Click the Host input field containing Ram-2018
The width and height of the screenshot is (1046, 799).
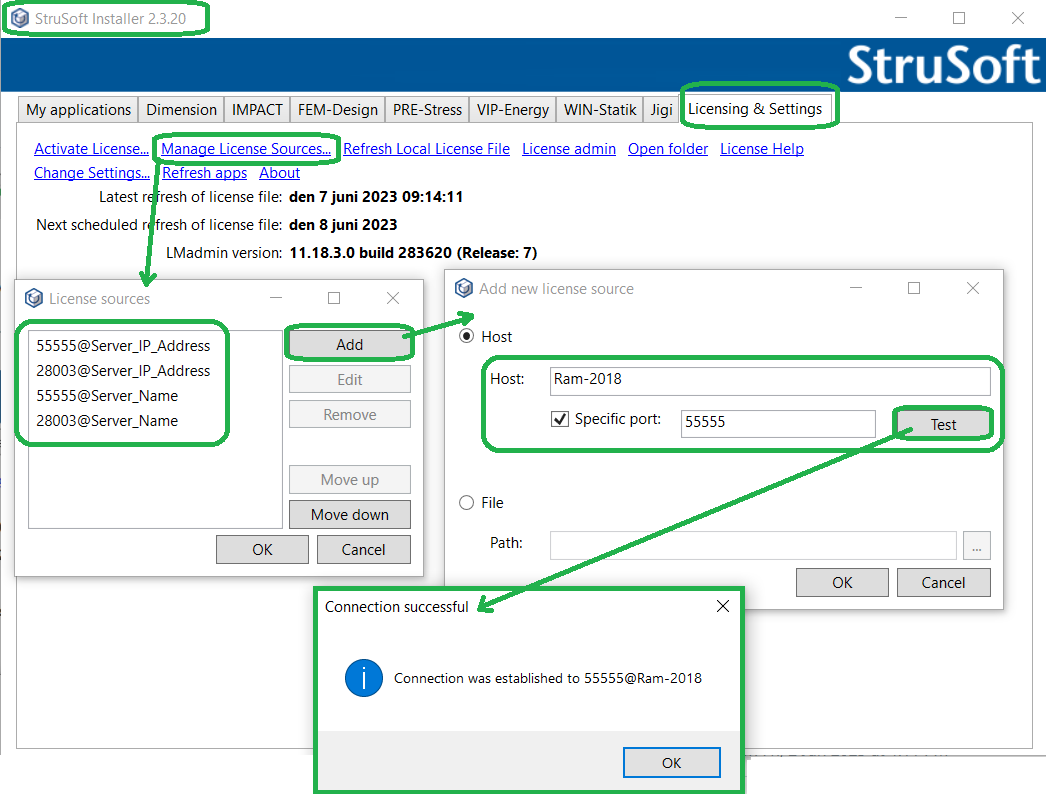pyautogui.click(x=770, y=381)
